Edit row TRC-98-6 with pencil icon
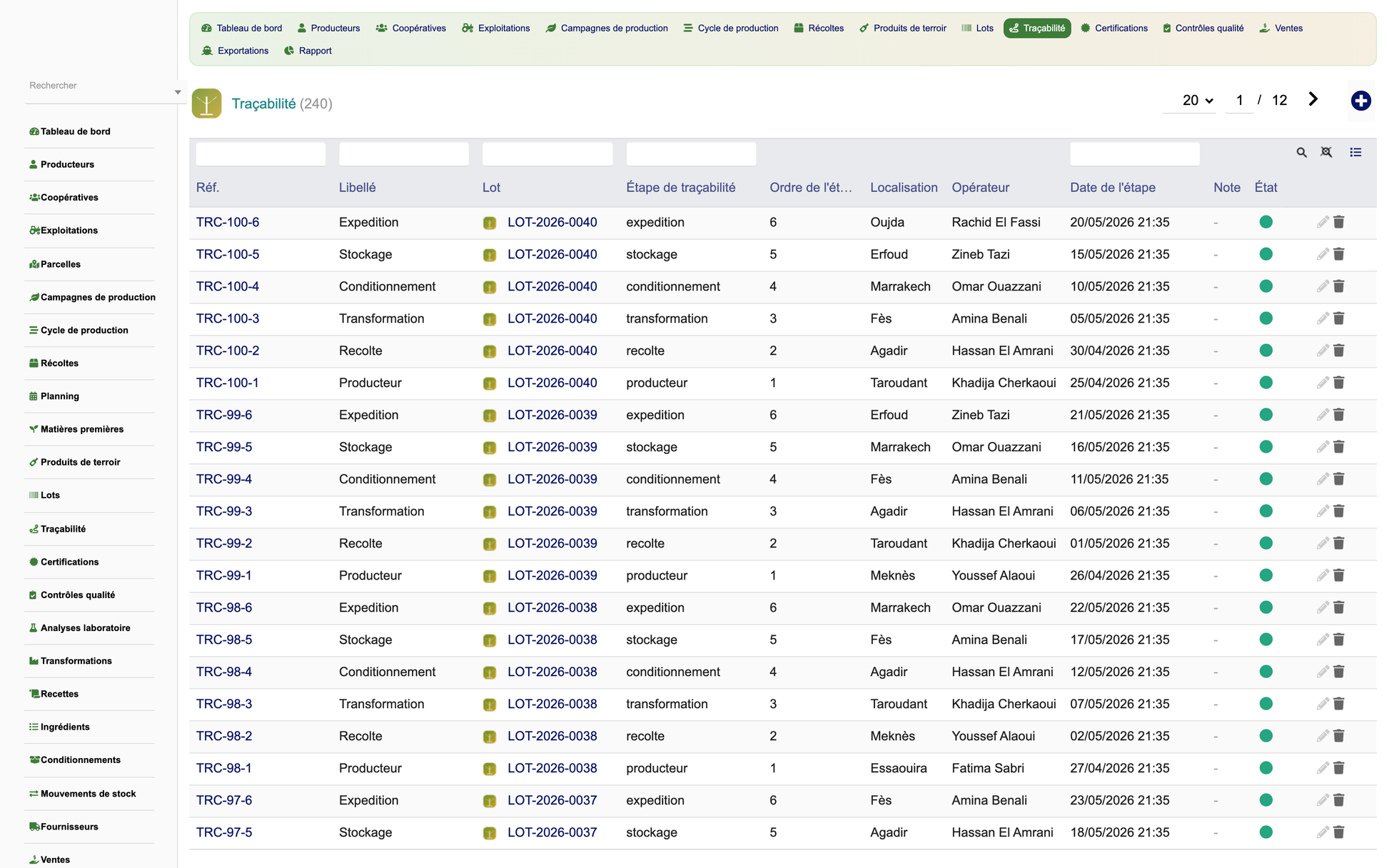 coord(1323,607)
